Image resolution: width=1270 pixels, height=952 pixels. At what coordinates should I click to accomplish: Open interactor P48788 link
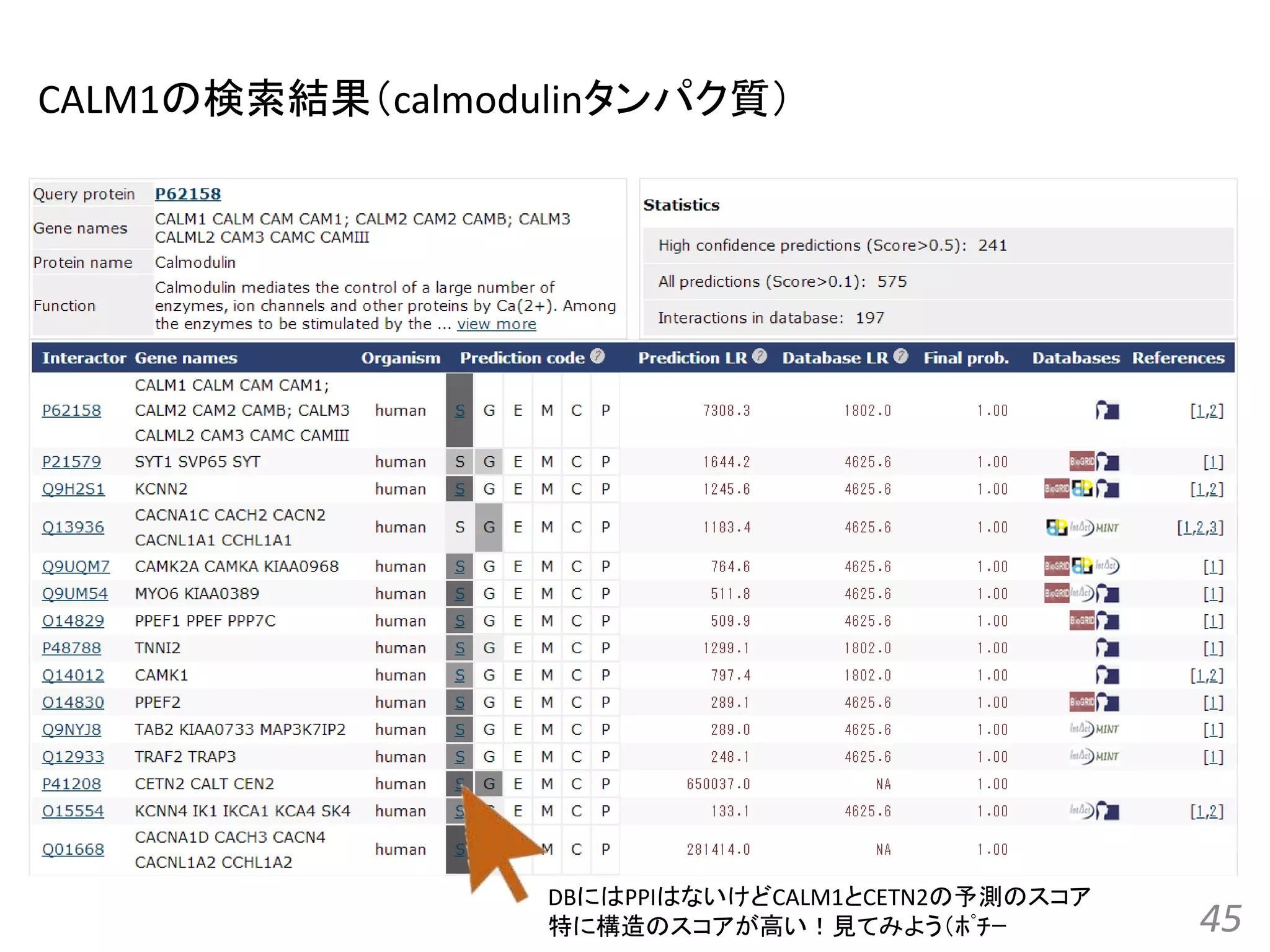pos(71,648)
